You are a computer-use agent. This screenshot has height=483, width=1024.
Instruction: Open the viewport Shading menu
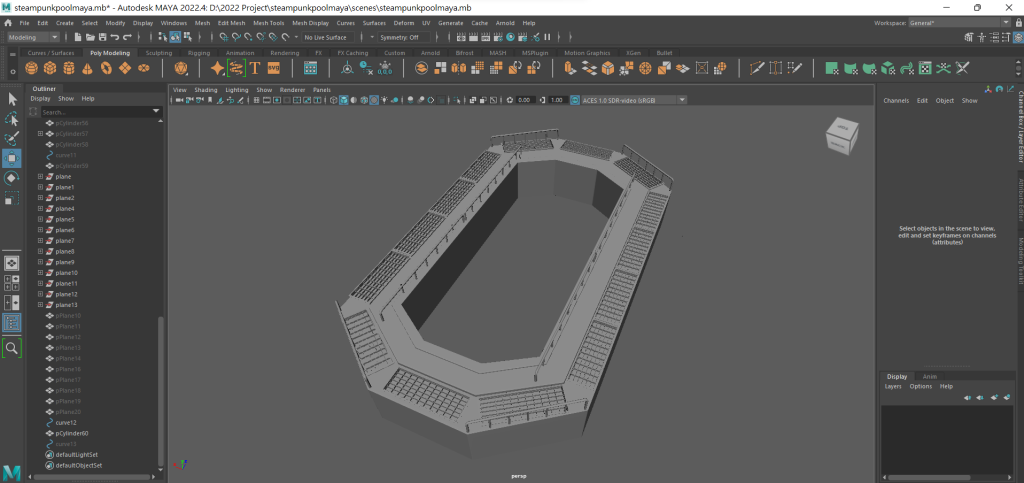[206, 89]
